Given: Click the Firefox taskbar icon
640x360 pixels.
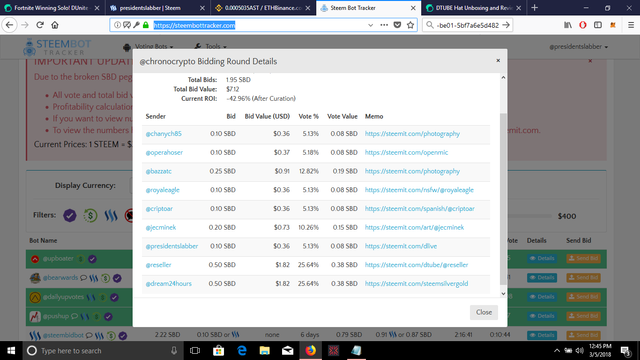Looking at the screenshot, I should point(310,351).
